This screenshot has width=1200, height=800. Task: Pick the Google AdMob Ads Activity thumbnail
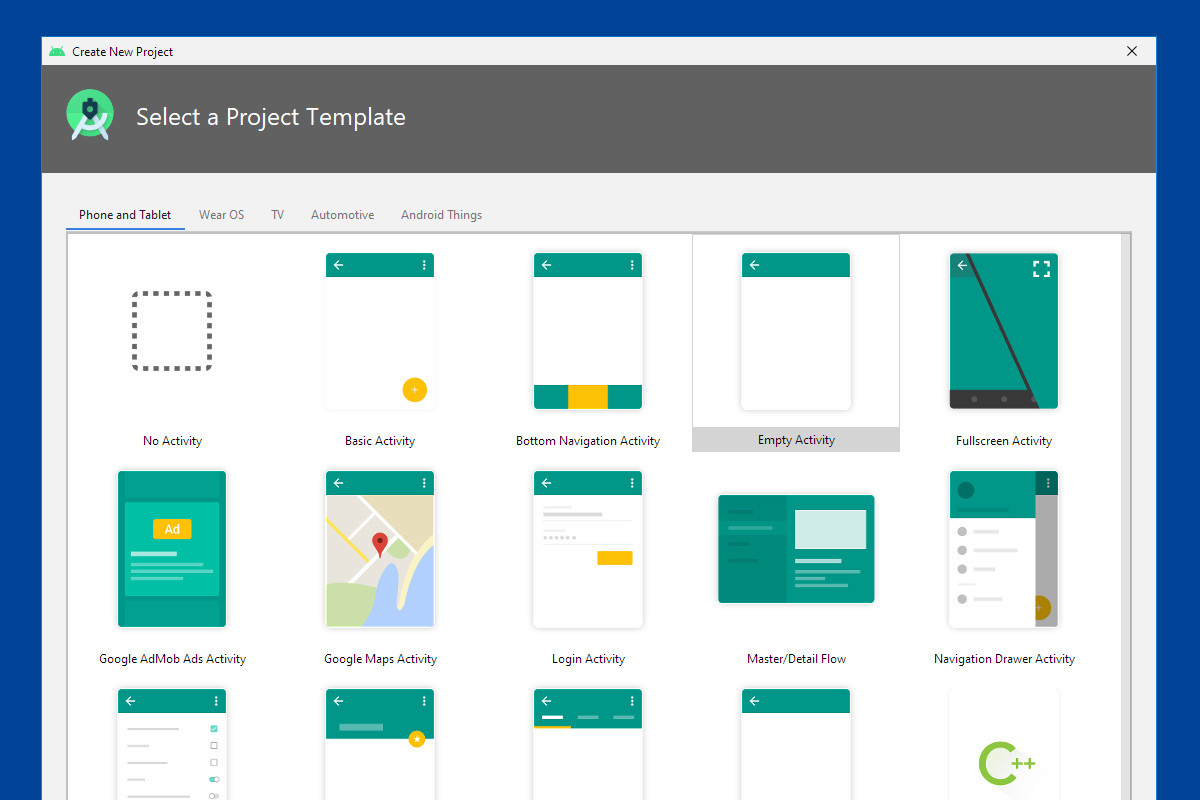click(172, 549)
